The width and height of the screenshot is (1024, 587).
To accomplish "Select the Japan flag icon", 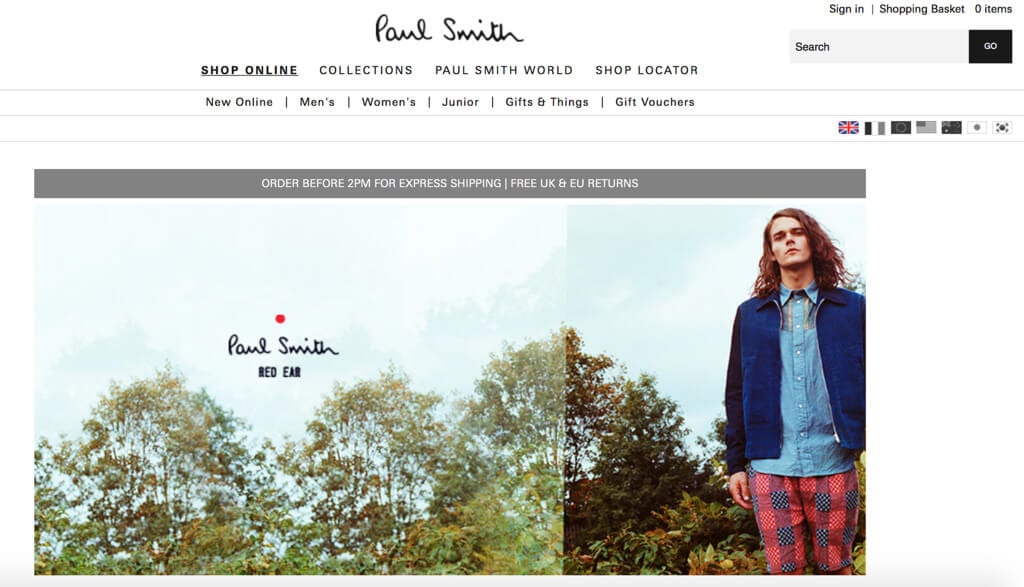I will 977,127.
